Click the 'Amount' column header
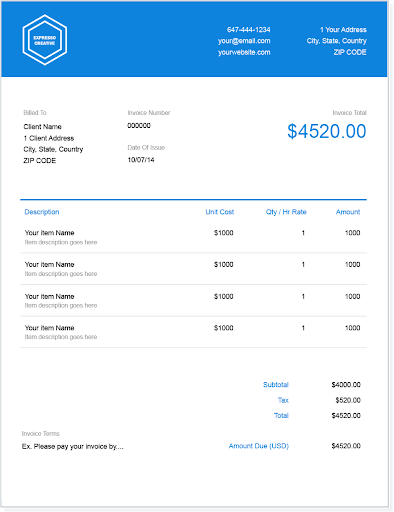 point(348,212)
